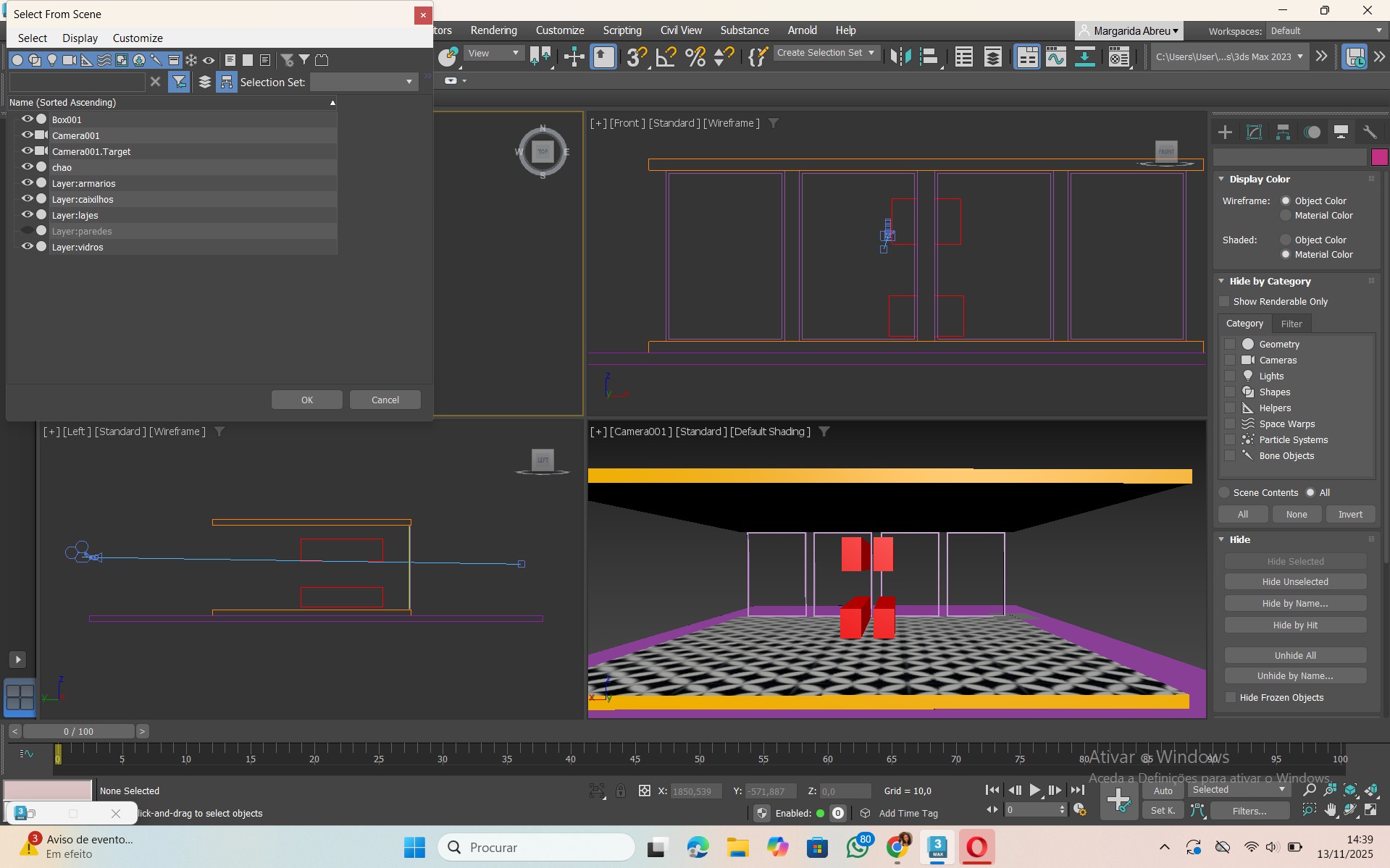Click the Mirror tool icon
This screenshot has width=1390, height=868.
(x=900, y=56)
